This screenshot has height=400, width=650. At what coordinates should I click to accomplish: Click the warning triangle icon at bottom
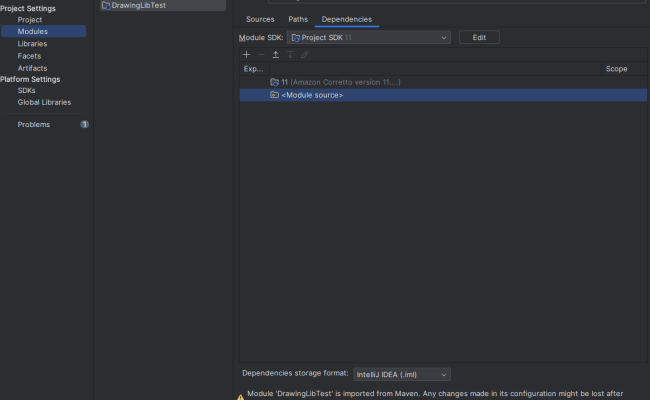pos(240,397)
